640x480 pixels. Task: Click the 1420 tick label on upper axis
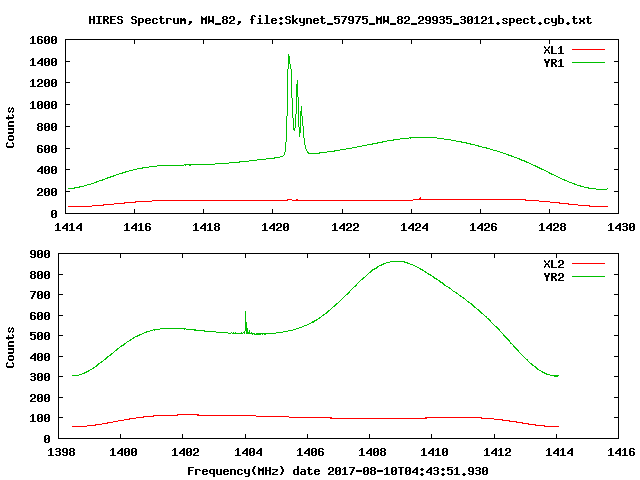tap(275, 227)
